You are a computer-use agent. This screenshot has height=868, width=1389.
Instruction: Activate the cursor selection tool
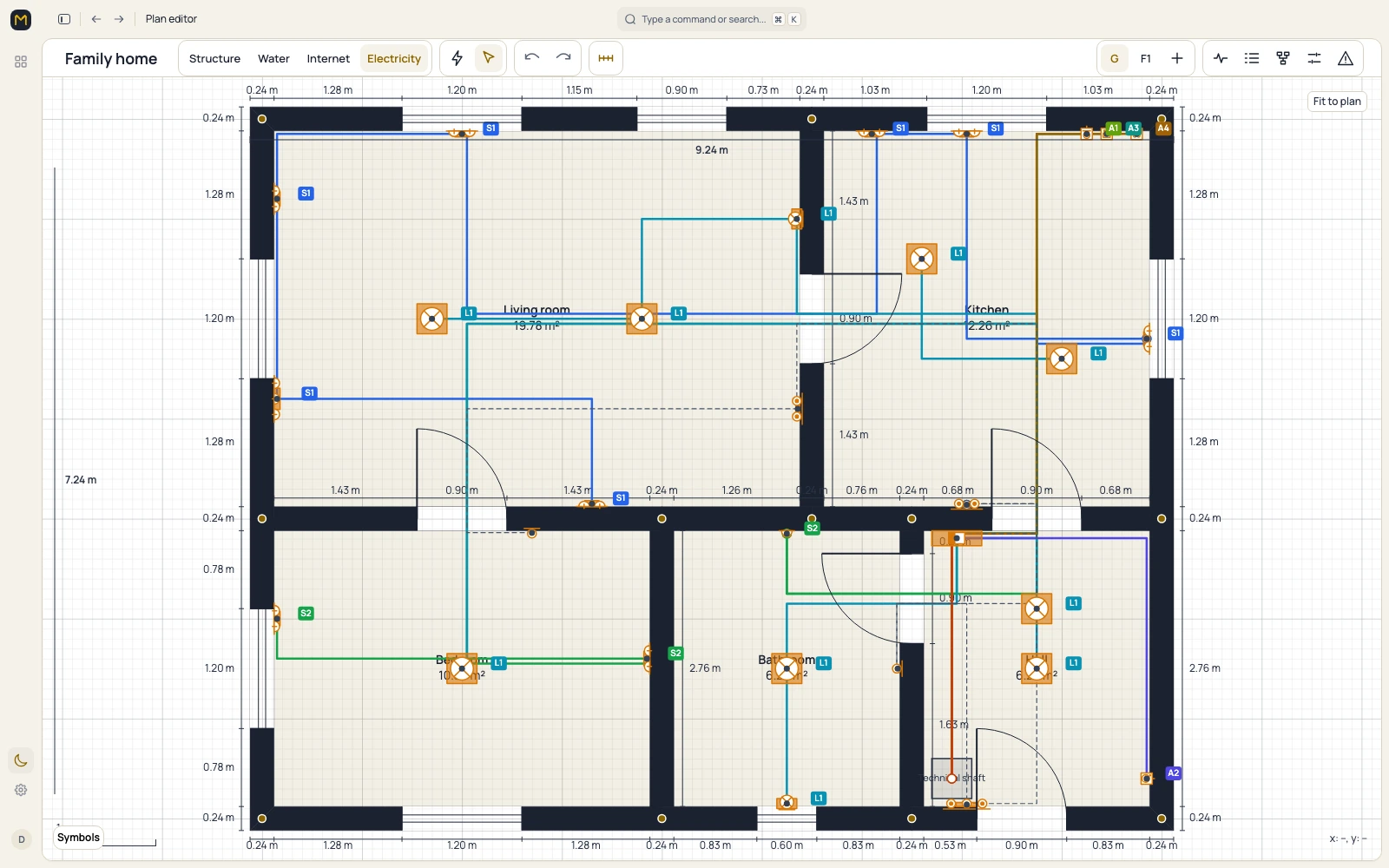(x=489, y=58)
